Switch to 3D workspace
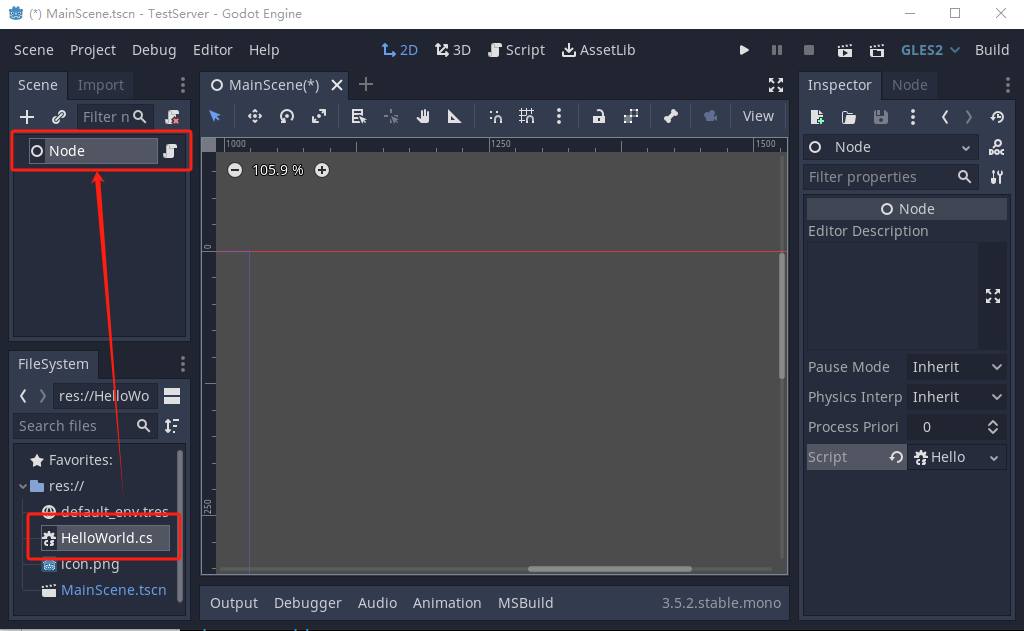This screenshot has height=631, width=1024. [x=453, y=50]
